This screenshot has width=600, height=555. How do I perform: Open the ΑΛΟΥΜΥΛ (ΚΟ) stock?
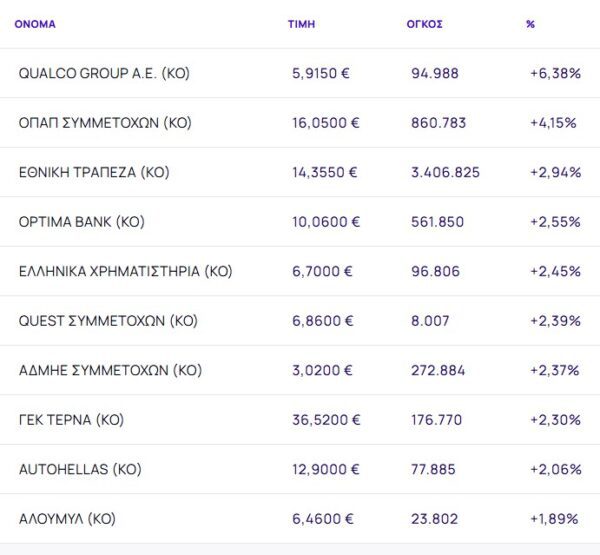[x=67, y=519]
